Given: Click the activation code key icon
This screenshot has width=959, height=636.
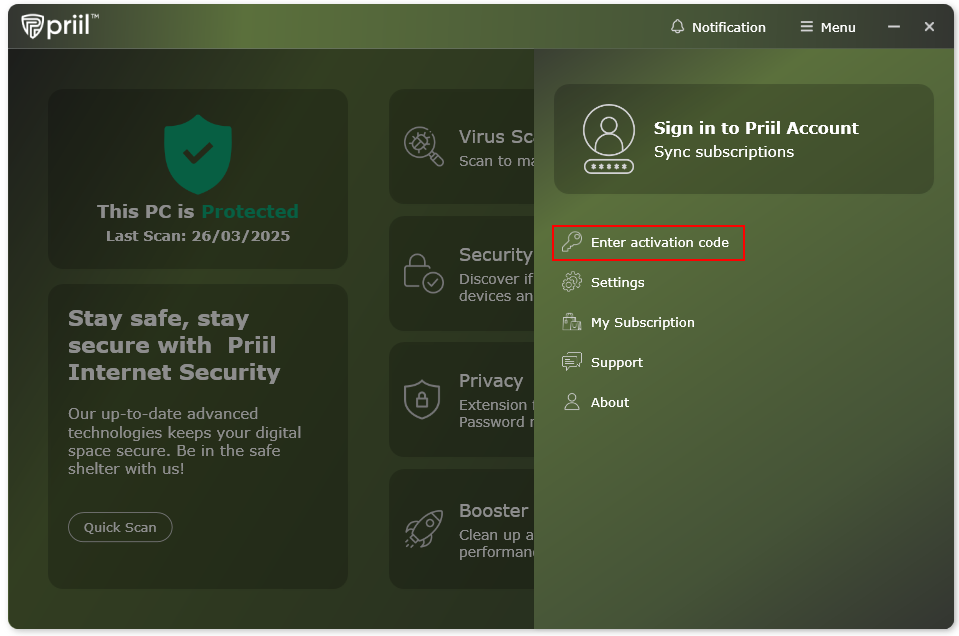Looking at the screenshot, I should pyautogui.click(x=572, y=242).
